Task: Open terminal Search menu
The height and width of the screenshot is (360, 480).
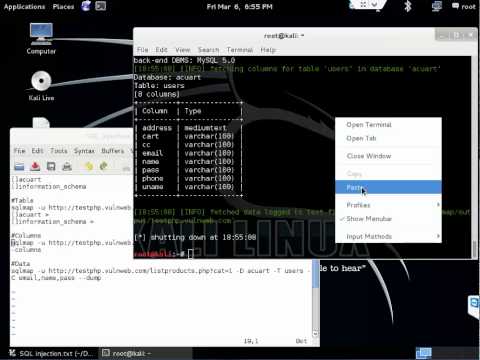Action: coord(208,50)
